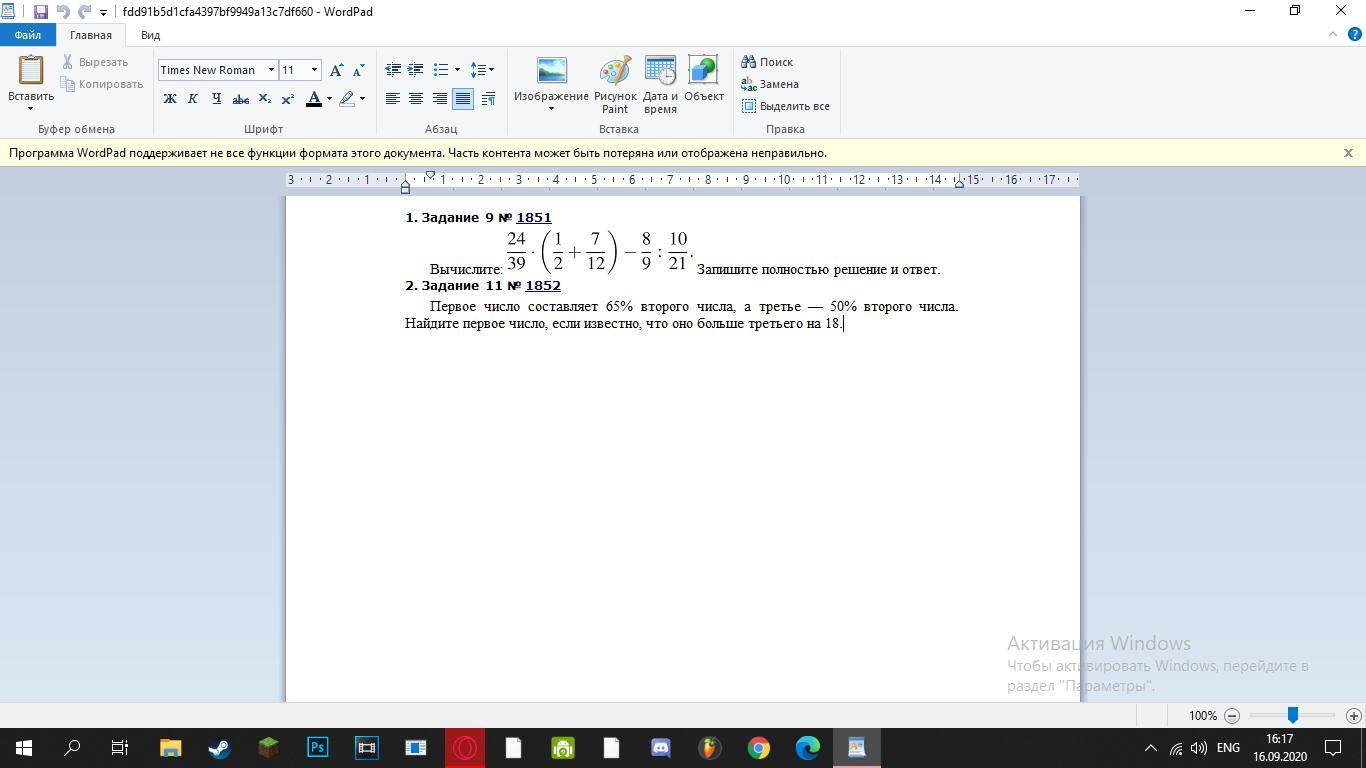Expand the font size dropdown
The image size is (1366, 768).
[x=314, y=70]
